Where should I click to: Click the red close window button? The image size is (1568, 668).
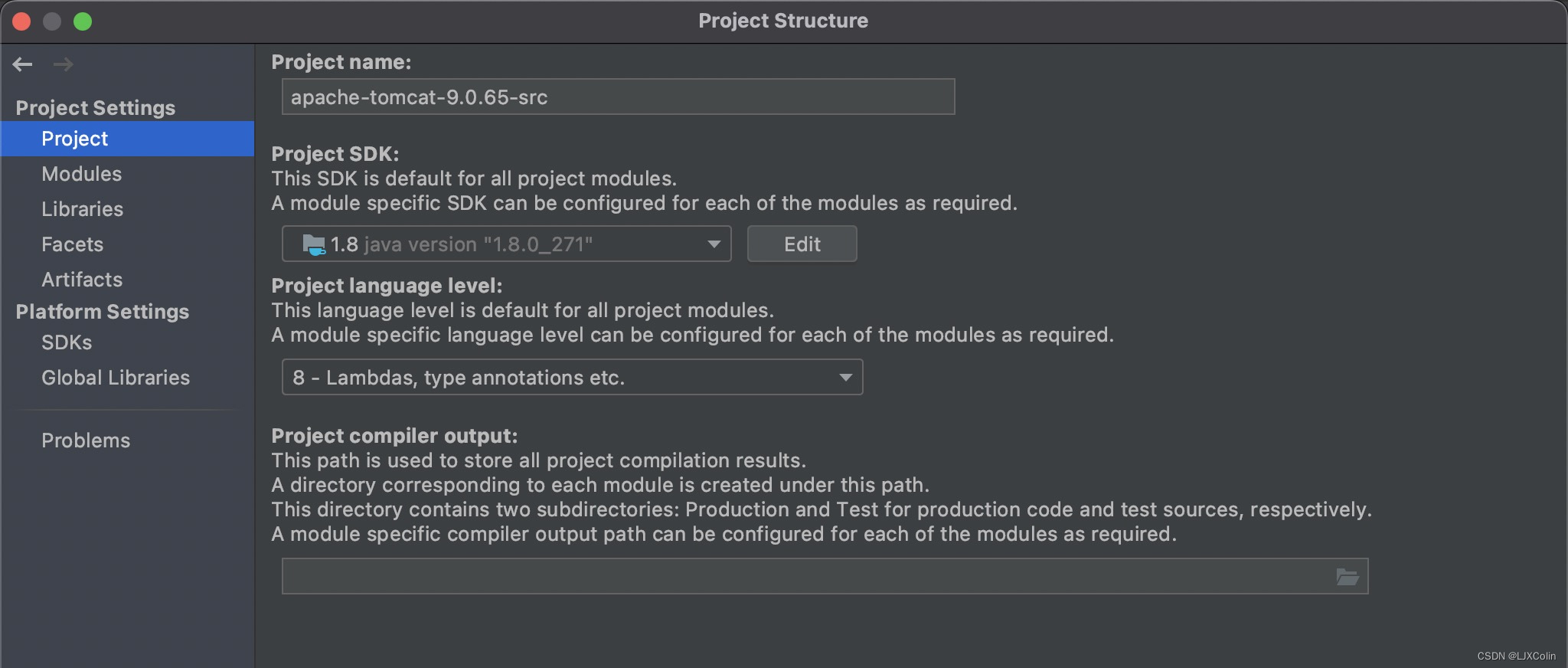tap(21, 21)
